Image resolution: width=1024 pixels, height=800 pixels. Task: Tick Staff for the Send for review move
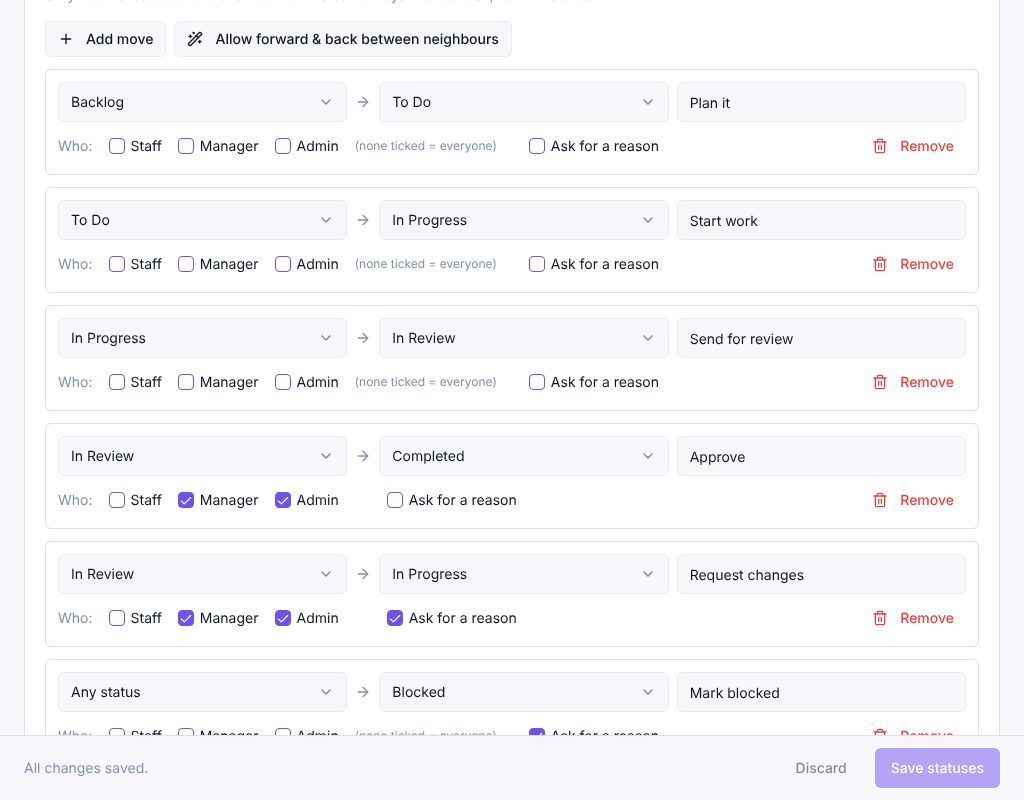coord(117,382)
